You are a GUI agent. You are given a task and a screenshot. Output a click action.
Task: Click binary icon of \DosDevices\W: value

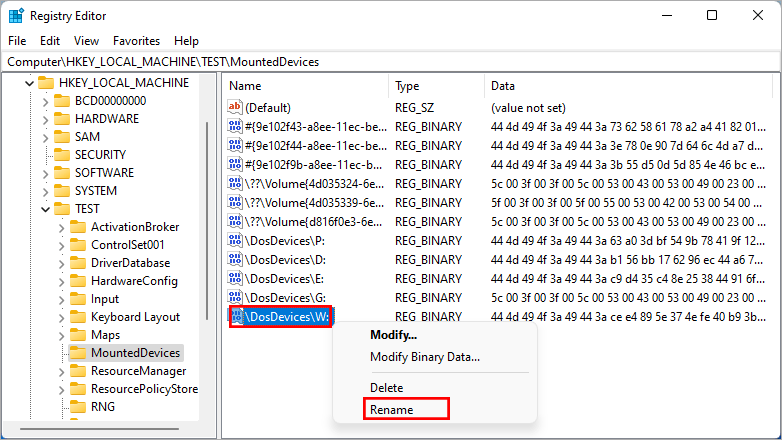[x=237, y=316]
